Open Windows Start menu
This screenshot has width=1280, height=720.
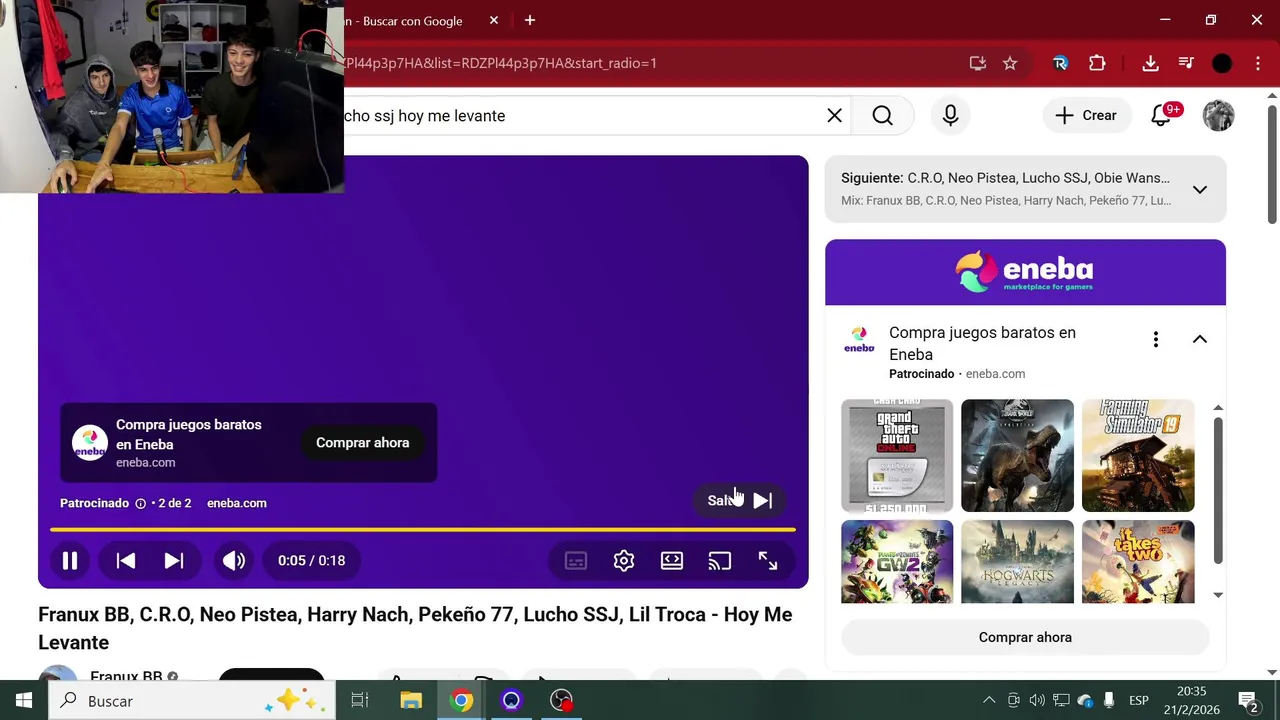(24, 700)
